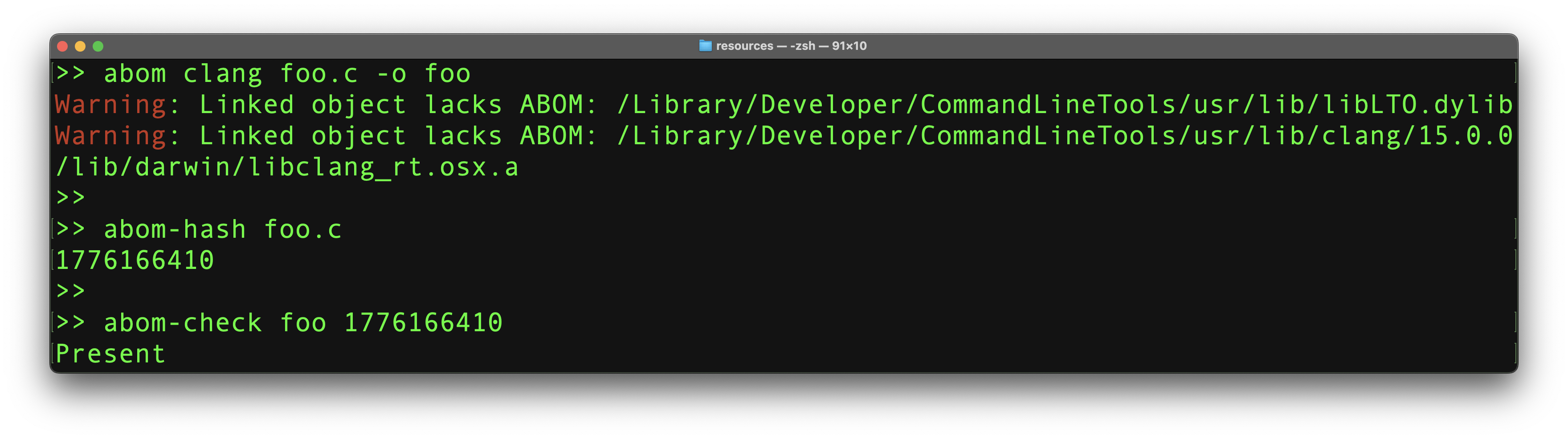The width and height of the screenshot is (1568, 439).
Task: Click the resources folder icon in title bar
Action: coord(705,45)
